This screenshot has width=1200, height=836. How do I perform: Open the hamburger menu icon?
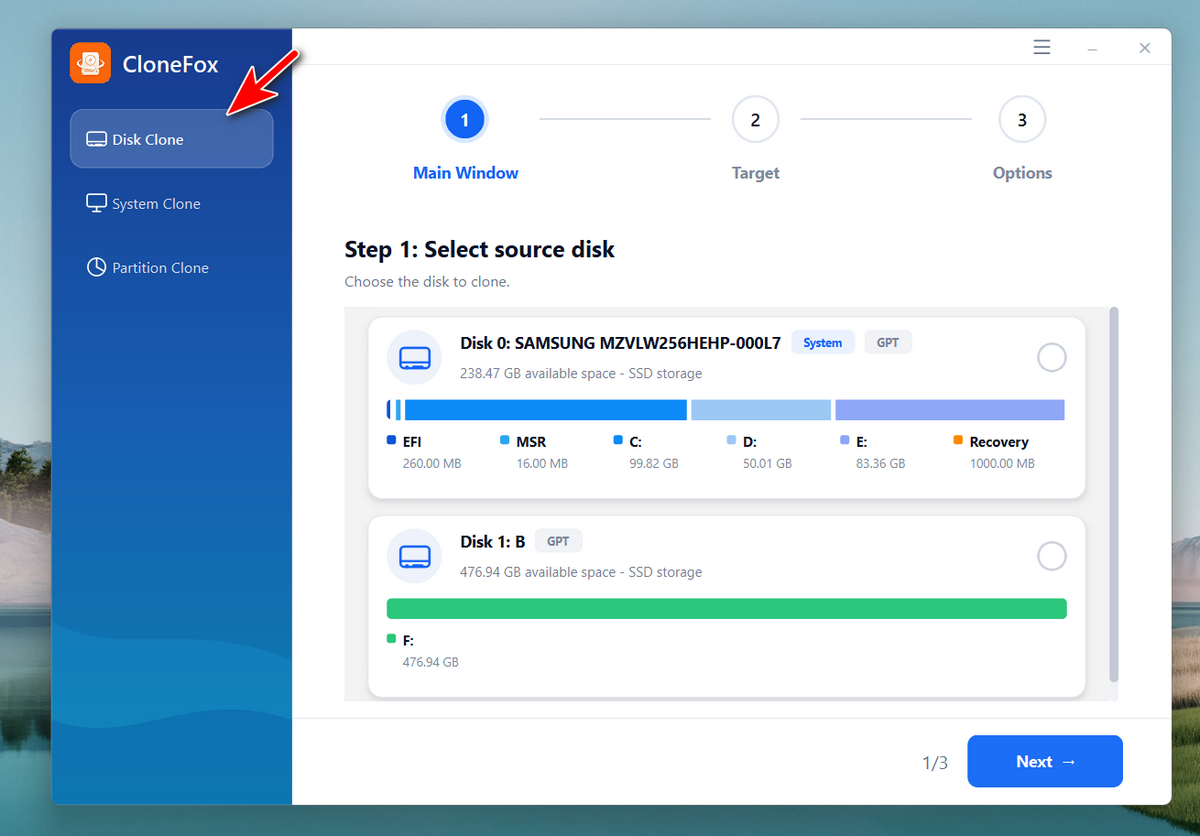point(1042,47)
